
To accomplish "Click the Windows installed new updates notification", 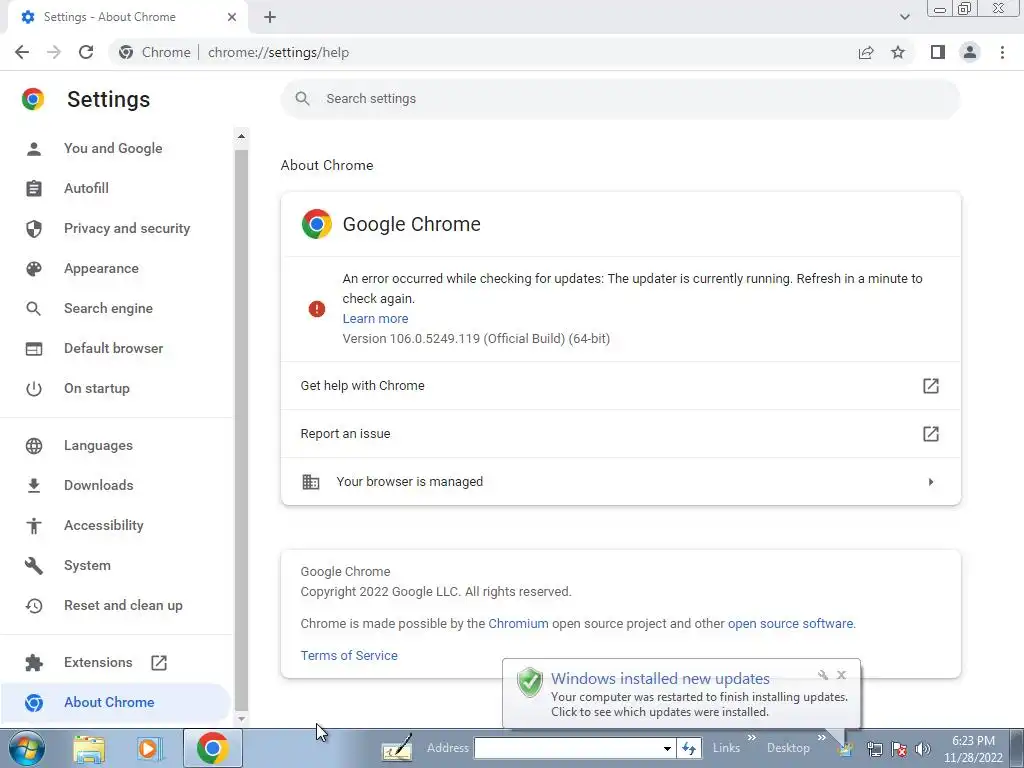I will 681,694.
